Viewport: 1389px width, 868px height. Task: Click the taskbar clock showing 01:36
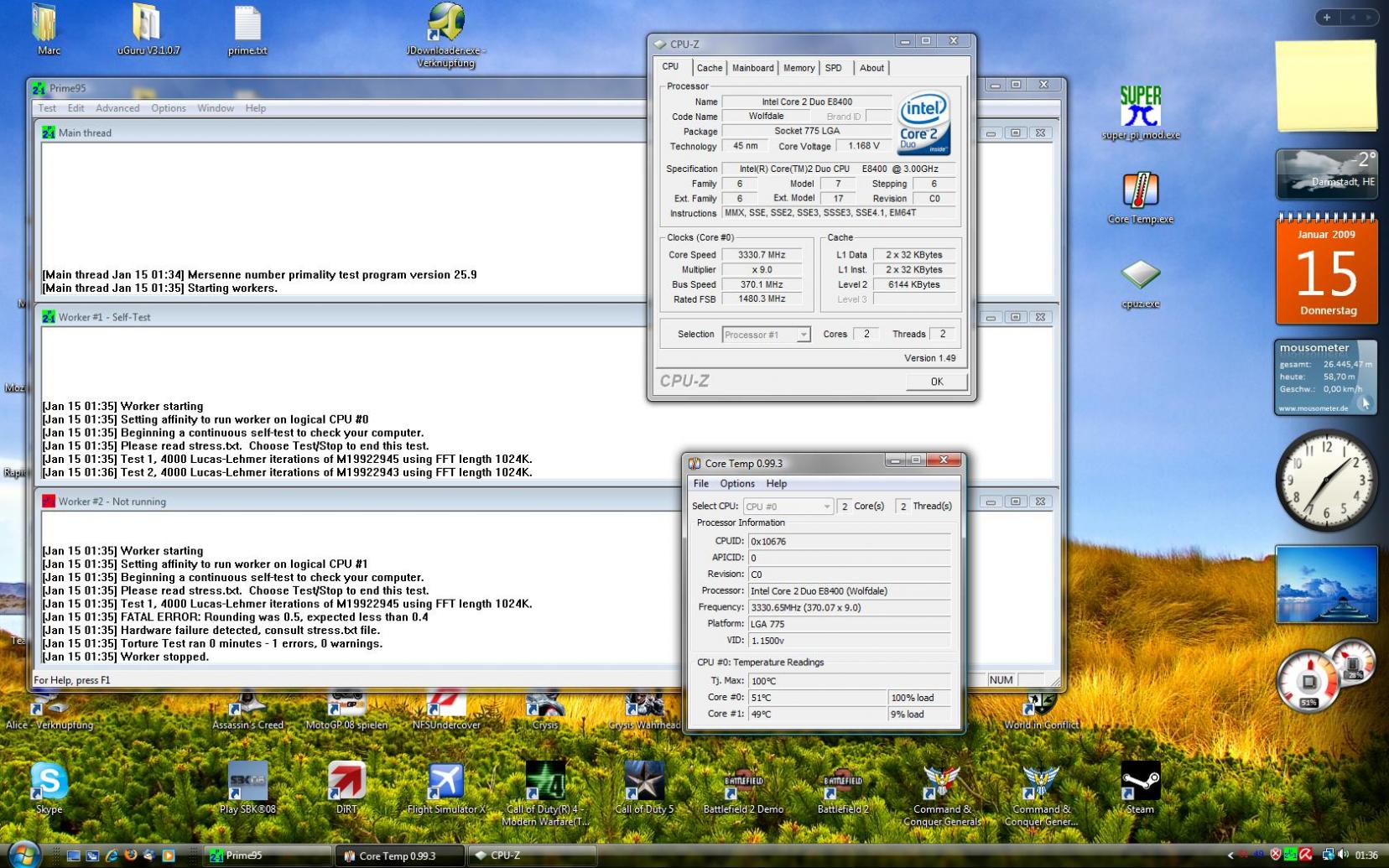click(1366, 855)
